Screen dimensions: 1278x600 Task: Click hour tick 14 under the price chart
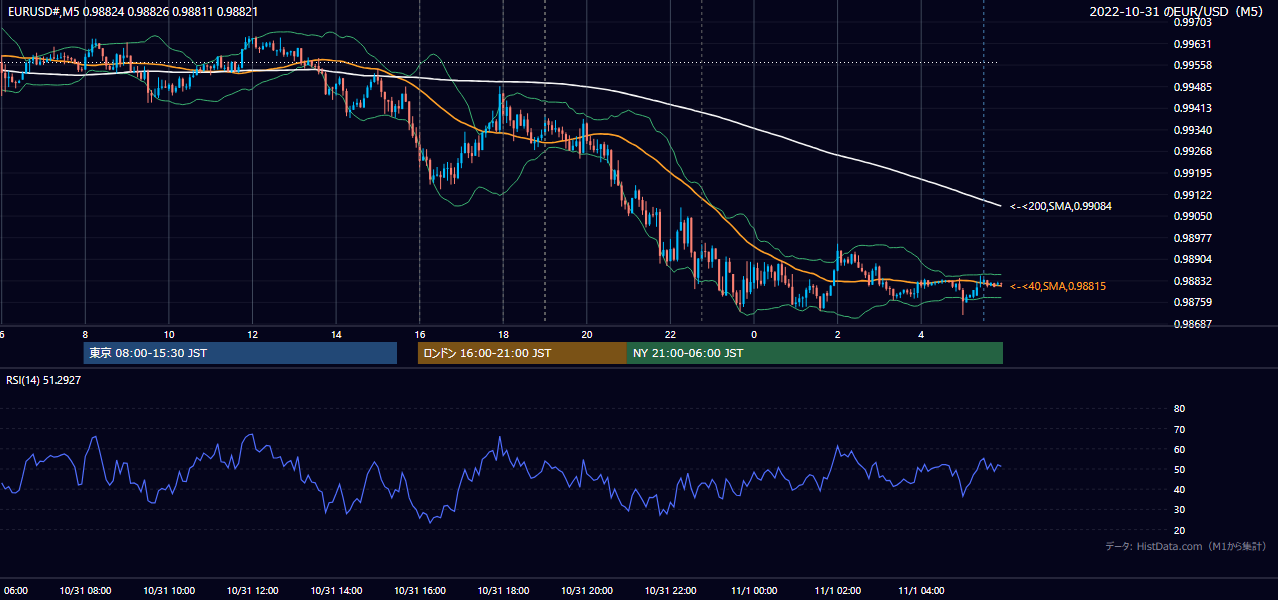coord(336,334)
